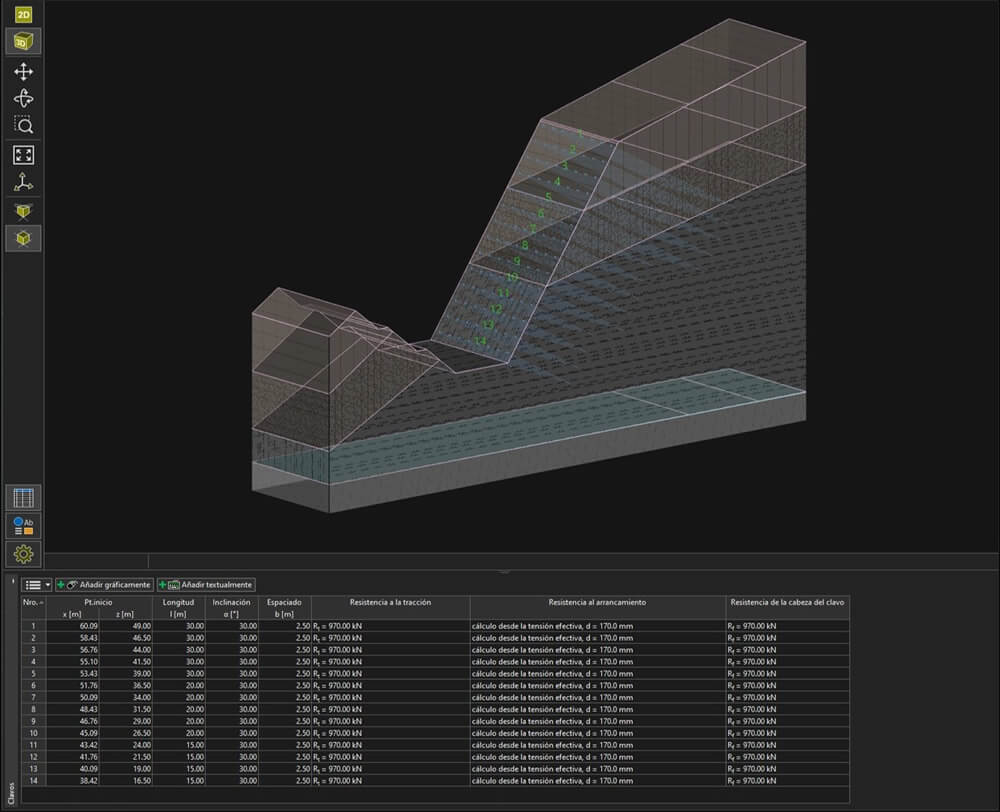Collapse the bottom panel arrow at top-left

coord(13,581)
